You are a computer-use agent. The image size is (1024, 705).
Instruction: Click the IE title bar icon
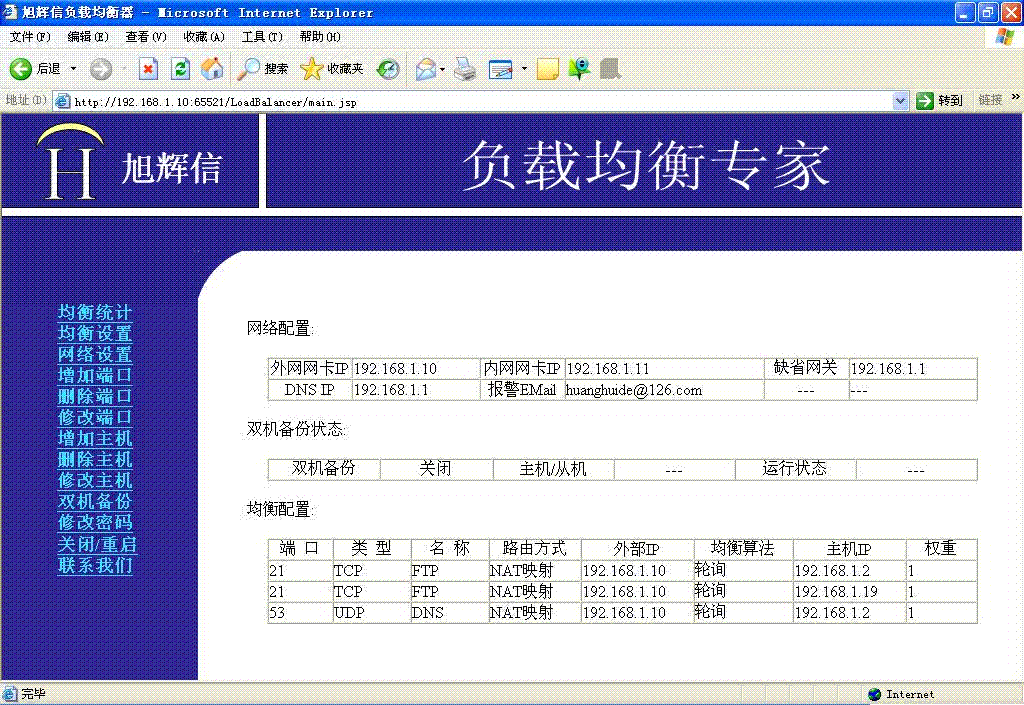pos(10,12)
